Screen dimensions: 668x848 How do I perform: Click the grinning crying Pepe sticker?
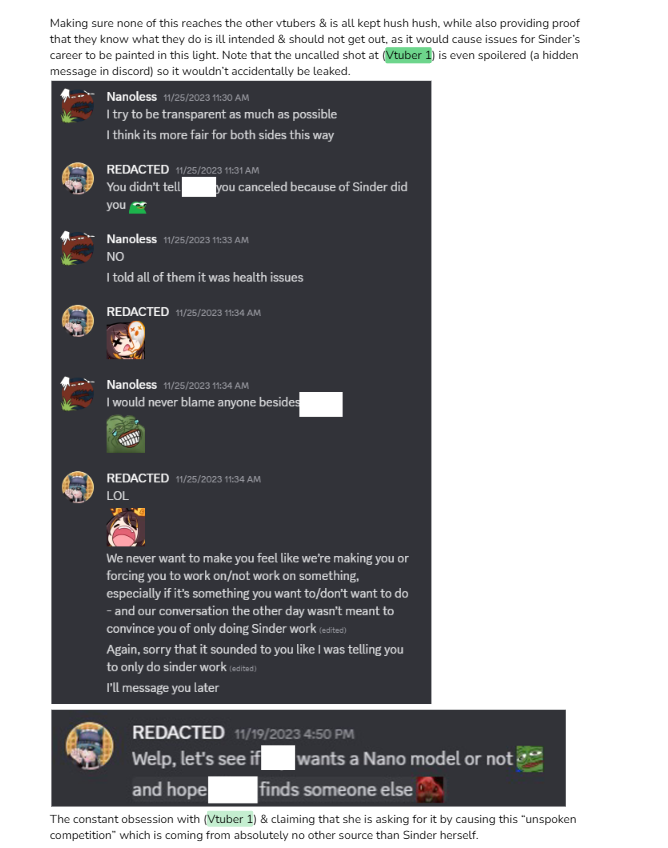pyautogui.click(x=125, y=434)
